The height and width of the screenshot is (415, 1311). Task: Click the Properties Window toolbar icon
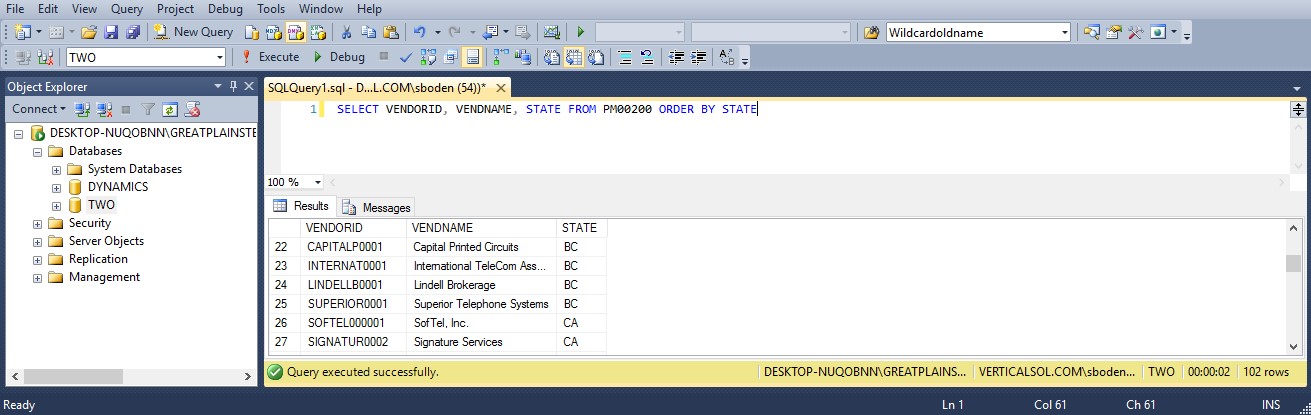1114,32
